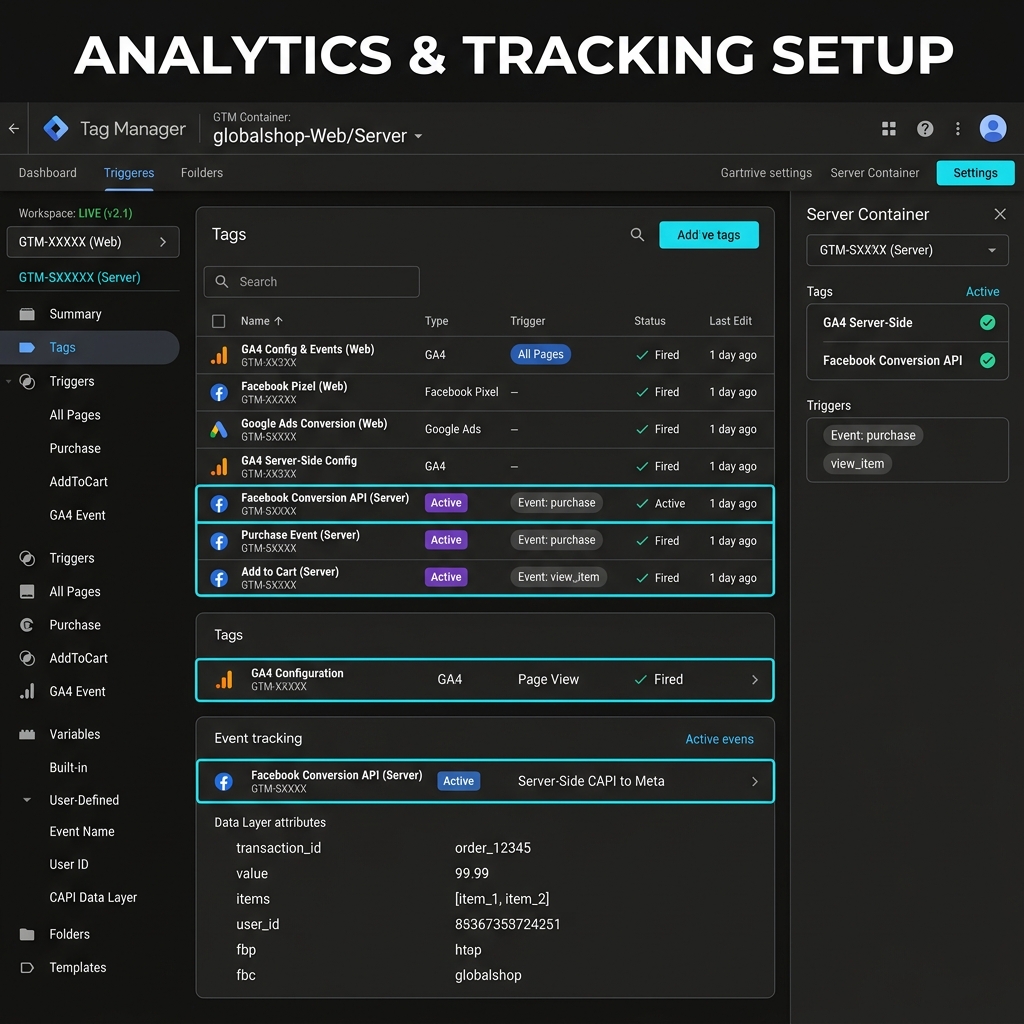
Task: Select CAPI Data Layer in the sidebar
Action: tap(93, 898)
